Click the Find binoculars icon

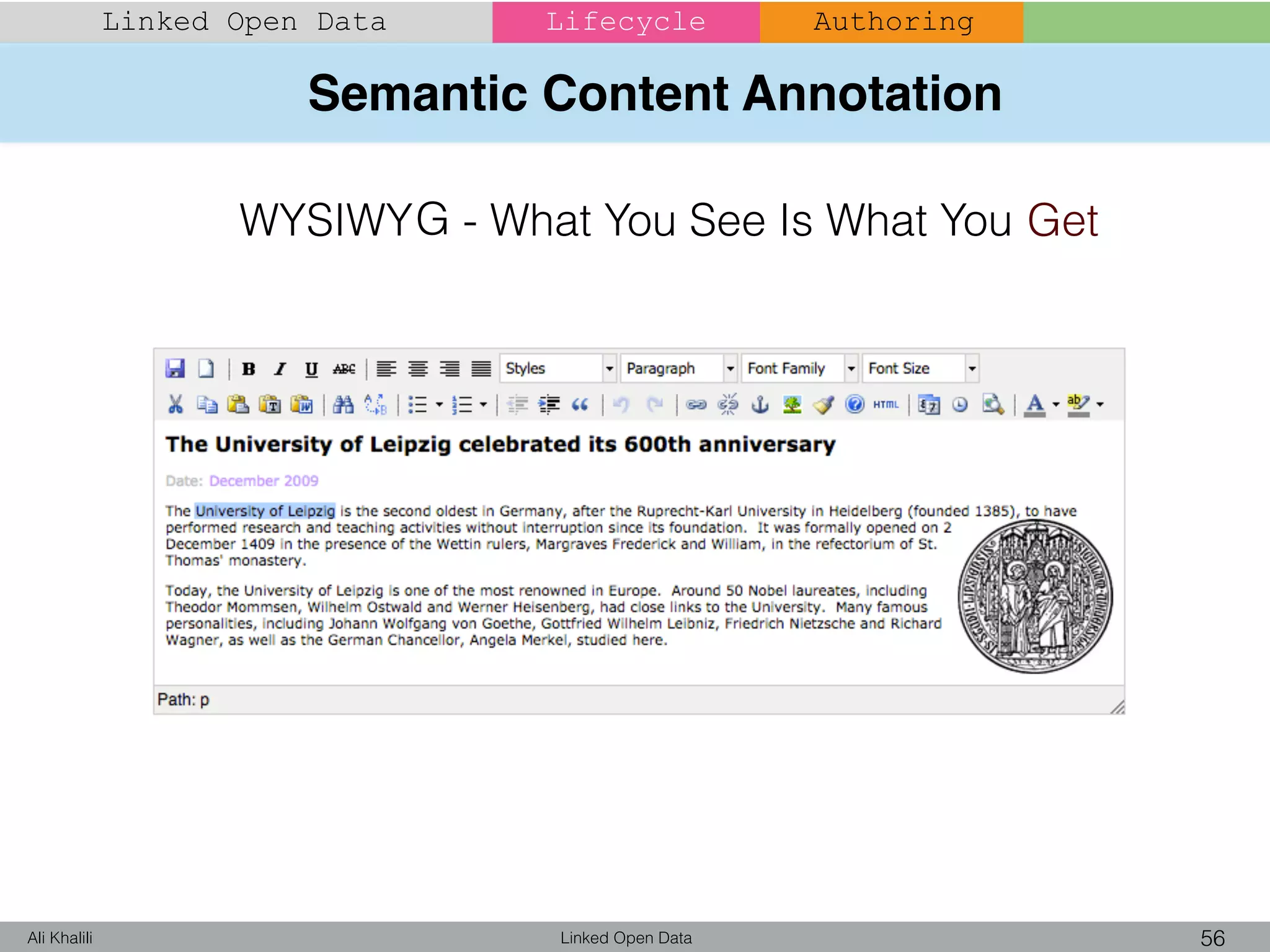[x=343, y=405]
